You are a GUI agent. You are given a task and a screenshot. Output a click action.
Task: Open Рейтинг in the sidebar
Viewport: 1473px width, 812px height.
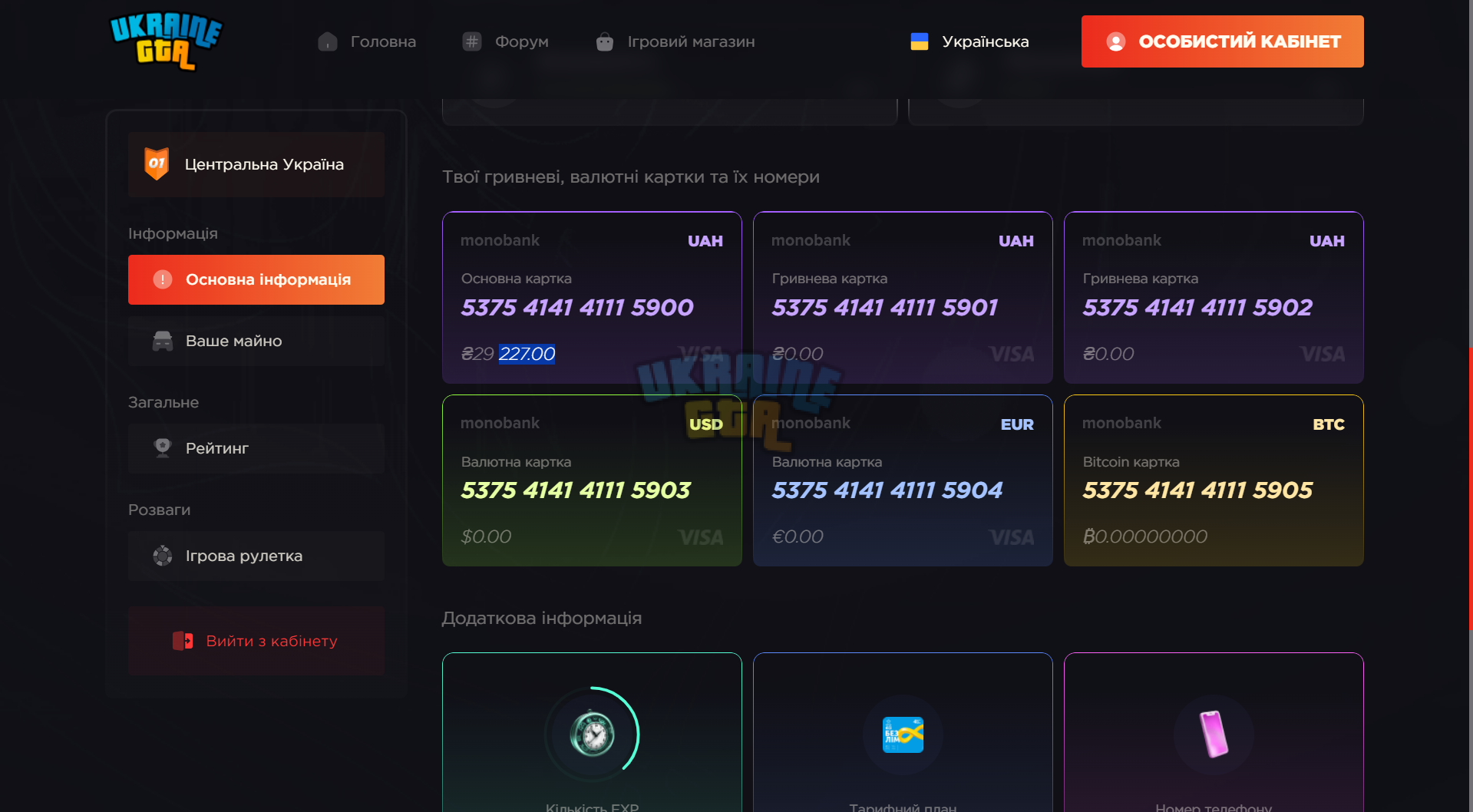point(256,448)
